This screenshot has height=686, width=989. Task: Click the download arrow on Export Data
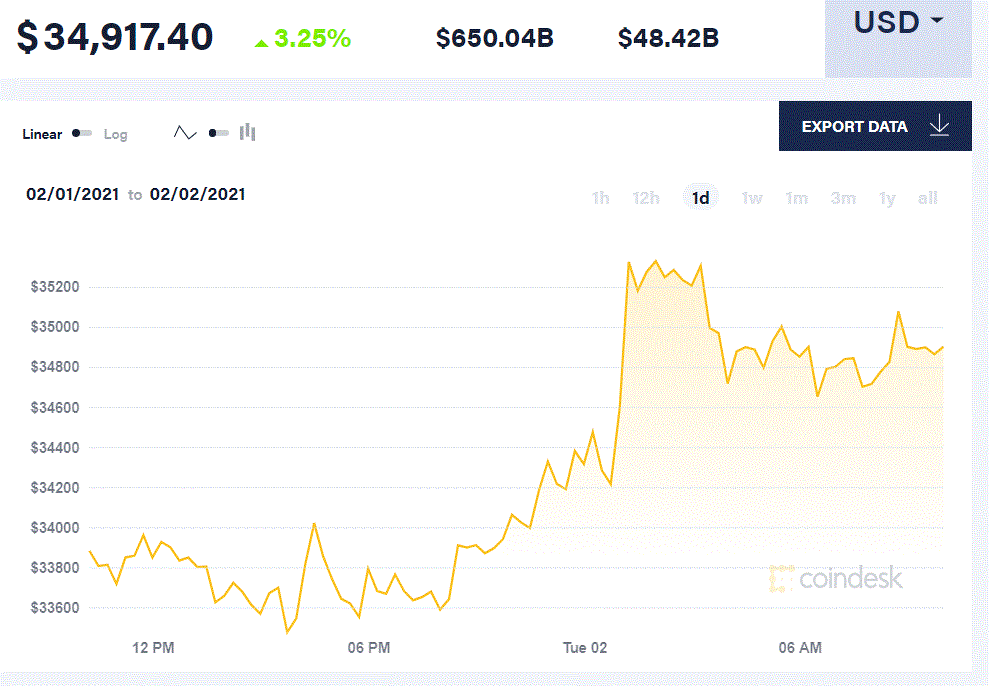pos(938,126)
